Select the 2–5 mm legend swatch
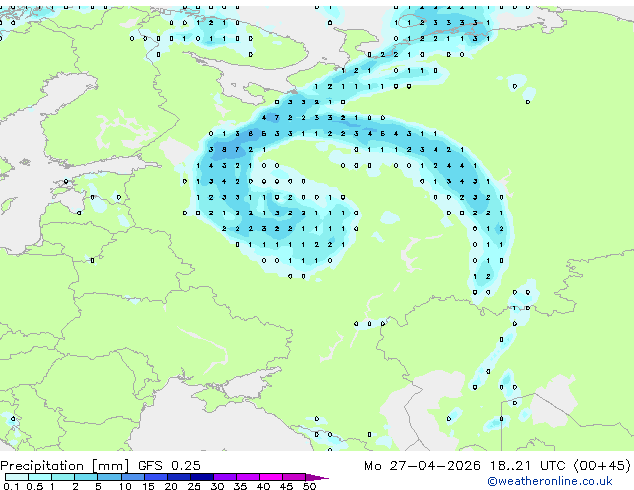The image size is (634, 490). coord(86,477)
